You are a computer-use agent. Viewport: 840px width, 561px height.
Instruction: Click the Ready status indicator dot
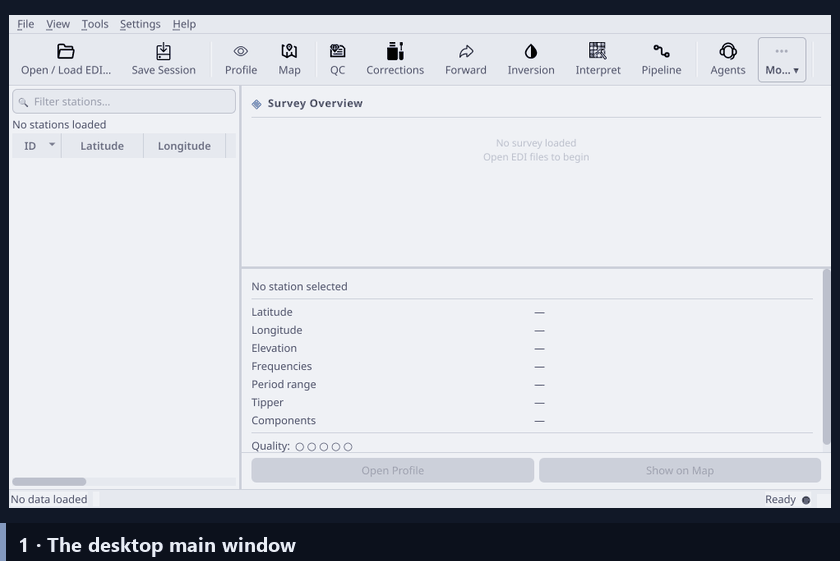[806, 500]
